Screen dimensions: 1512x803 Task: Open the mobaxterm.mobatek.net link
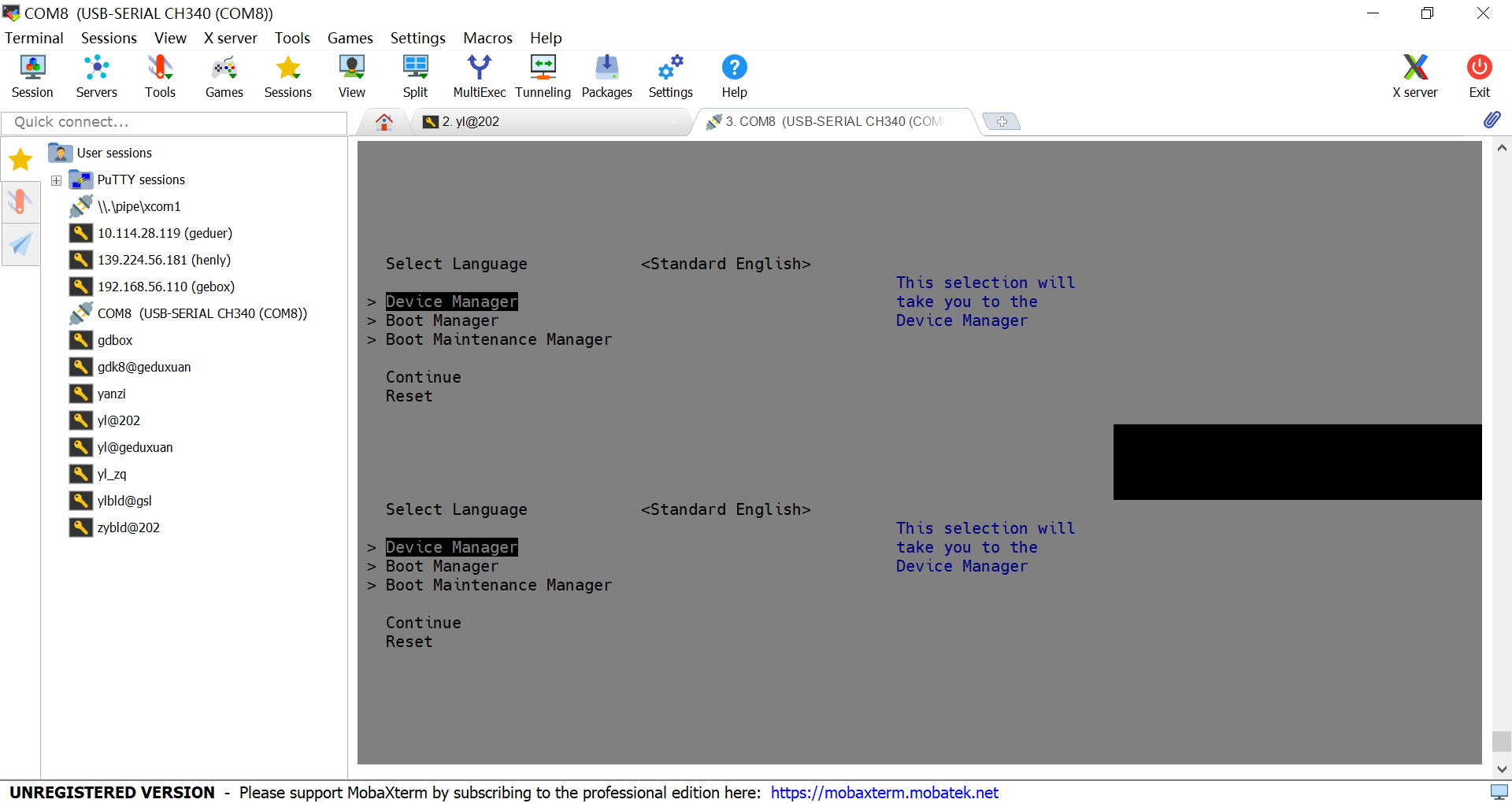pyautogui.click(x=884, y=792)
